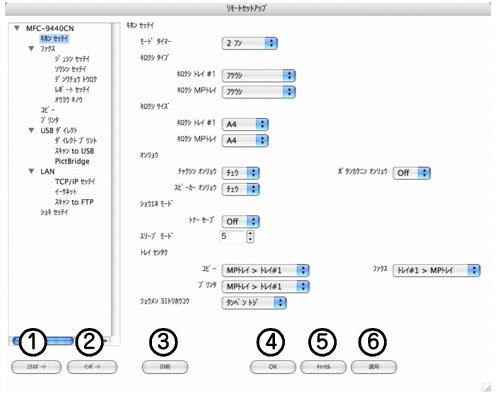Screen dimensions: 496x393
Task: Open トレイ センタク コピー tray dropdown
Action: [x=265, y=270]
